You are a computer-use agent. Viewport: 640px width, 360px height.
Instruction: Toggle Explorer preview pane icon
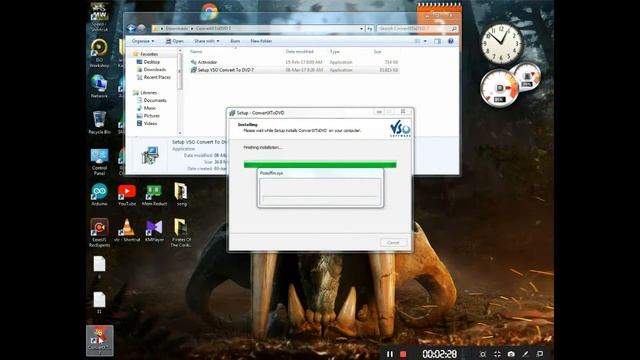pyautogui.click(x=438, y=41)
